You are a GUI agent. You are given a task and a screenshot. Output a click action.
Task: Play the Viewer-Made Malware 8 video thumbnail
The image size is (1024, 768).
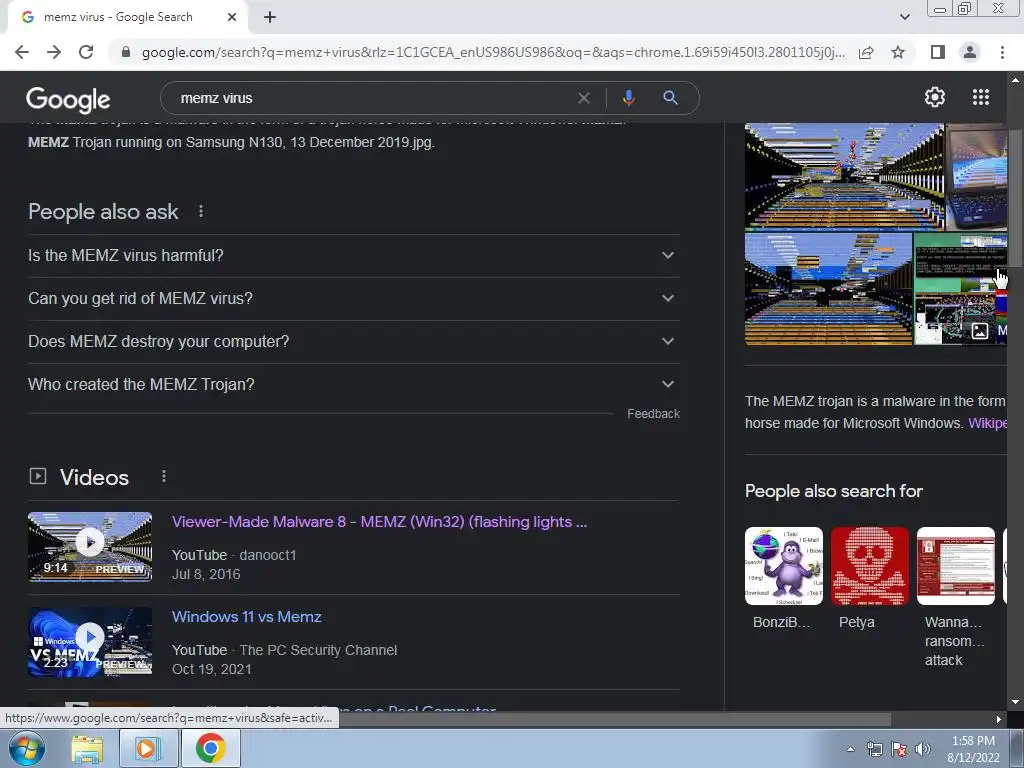point(90,547)
